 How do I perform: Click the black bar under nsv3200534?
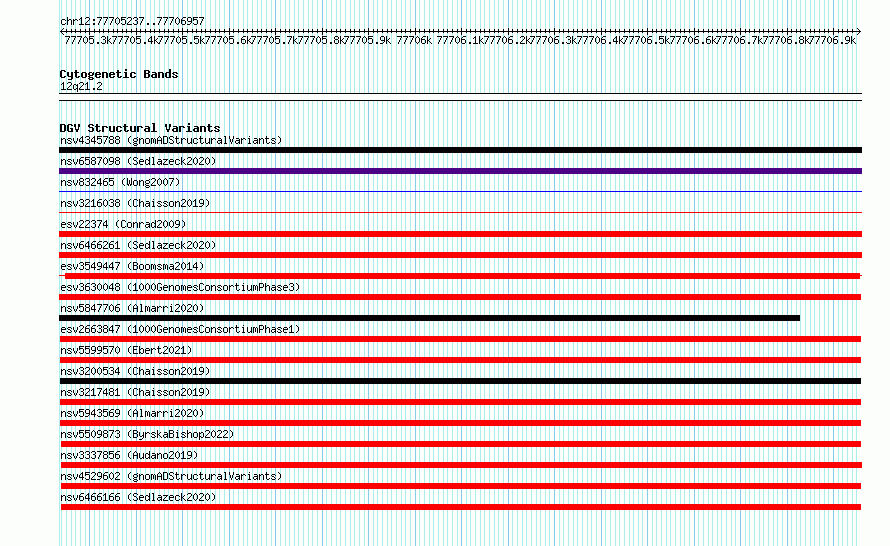[x=460, y=381]
